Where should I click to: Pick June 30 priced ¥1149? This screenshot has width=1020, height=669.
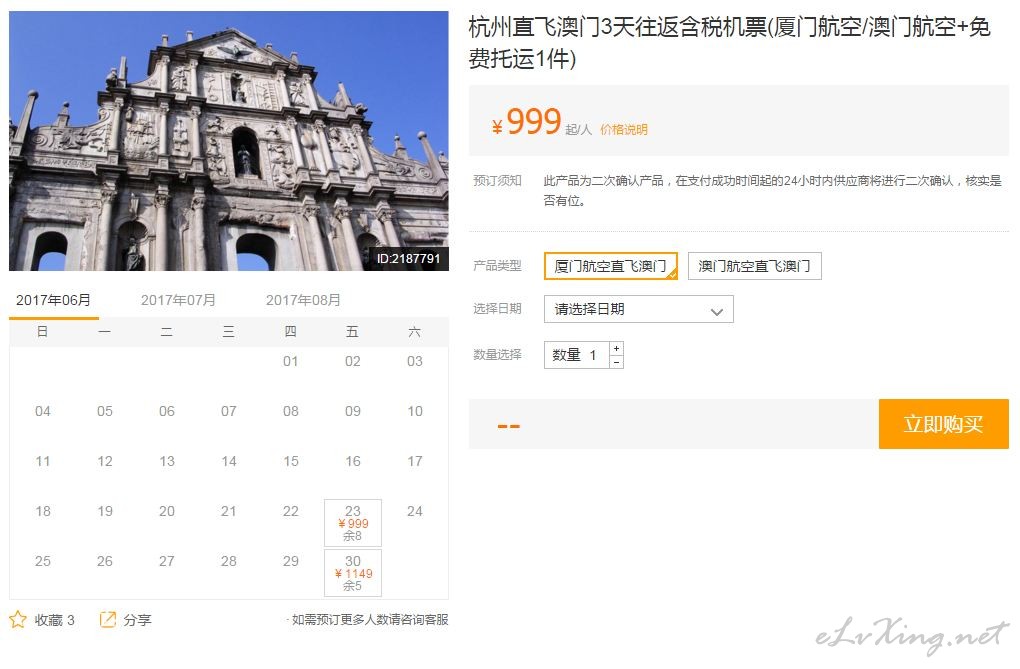[x=353, y=573]
